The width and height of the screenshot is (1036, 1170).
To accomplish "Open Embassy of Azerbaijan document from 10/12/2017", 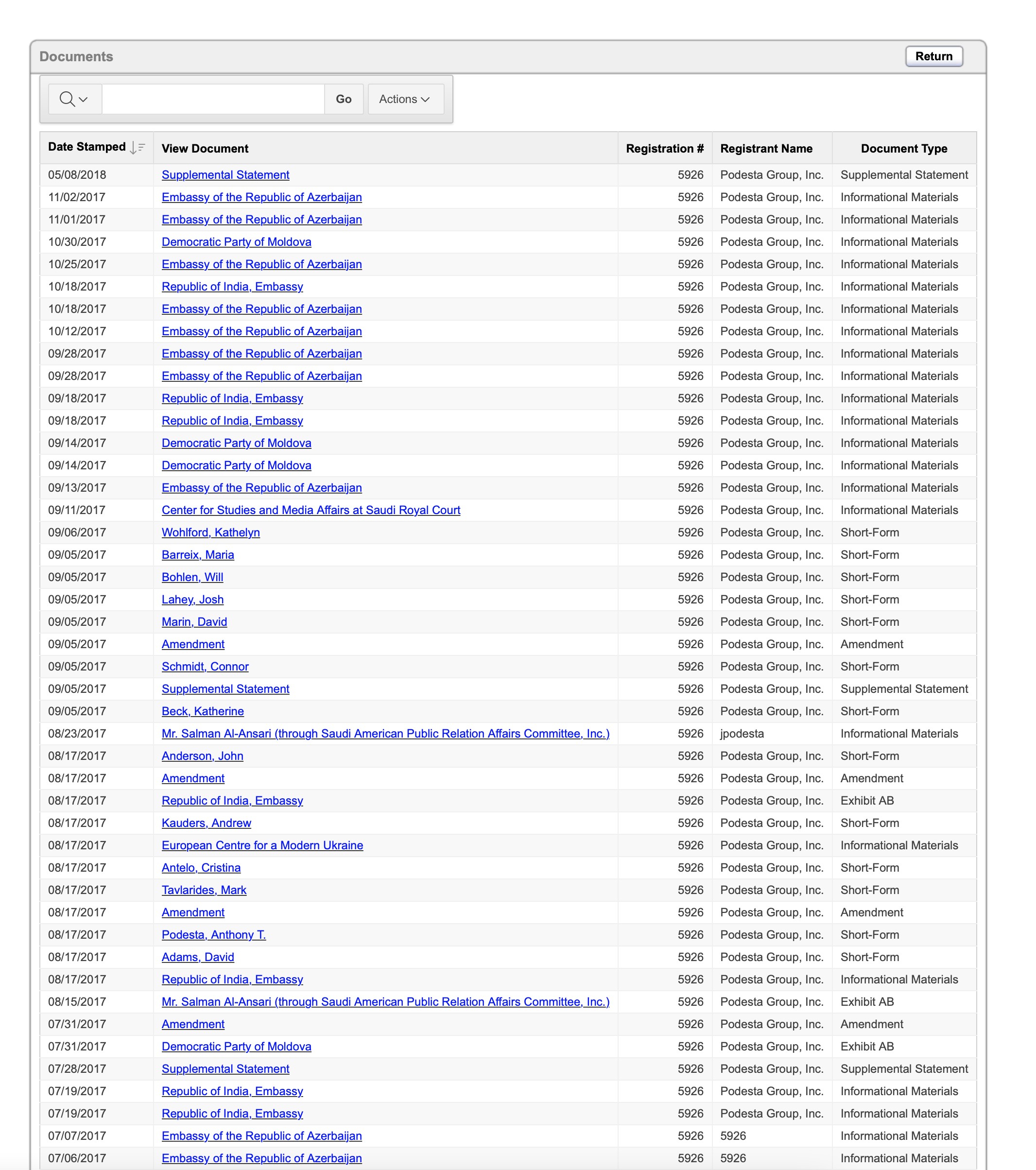I will pyautogui.click(x=261, y=331).
